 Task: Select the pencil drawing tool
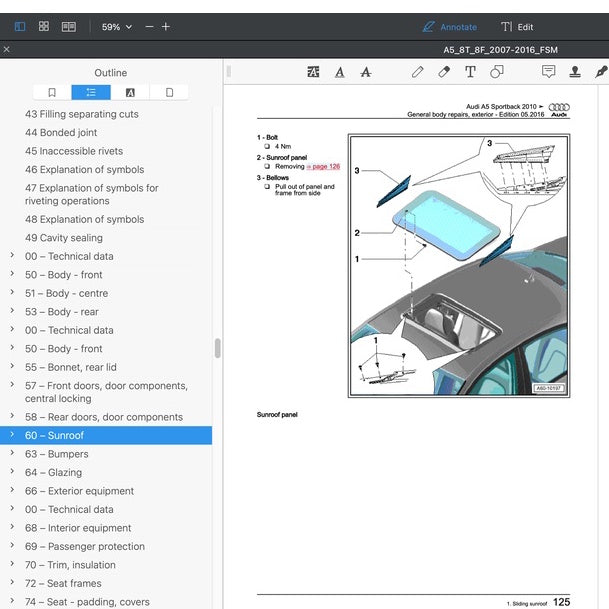[418, 72]
